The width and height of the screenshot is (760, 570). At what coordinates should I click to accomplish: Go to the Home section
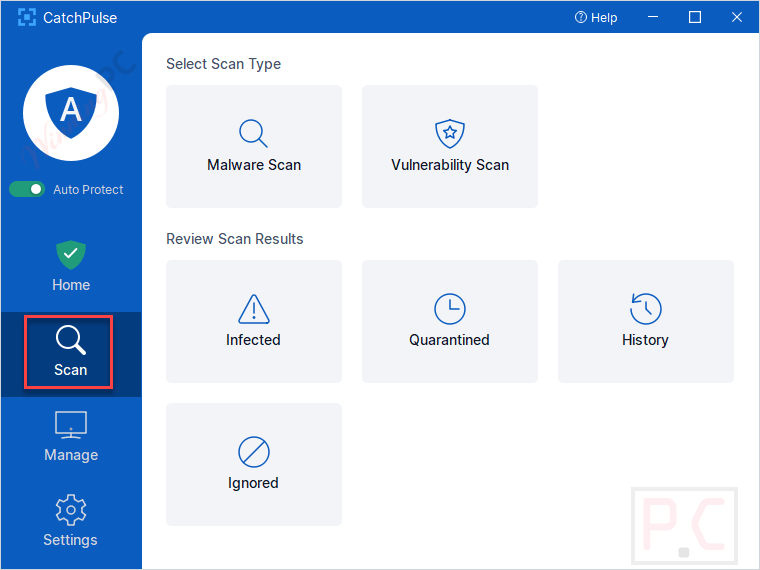pyautogui.click(x=71, y=267)
